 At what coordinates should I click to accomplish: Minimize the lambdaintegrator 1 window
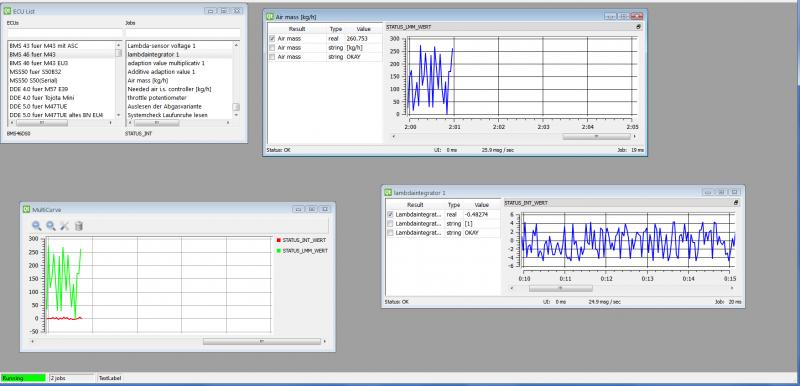707,192
